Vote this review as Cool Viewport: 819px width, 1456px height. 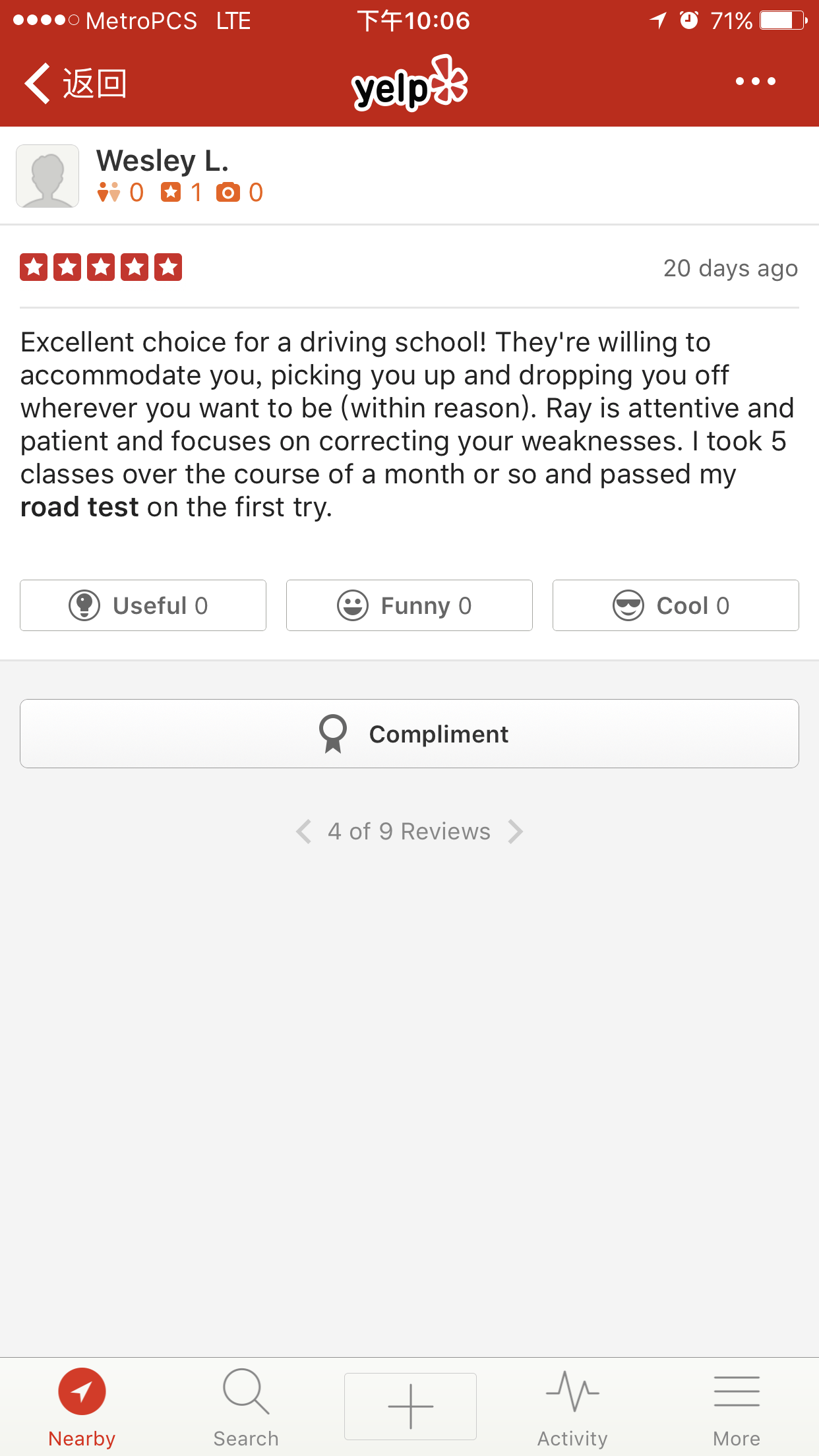675,605
